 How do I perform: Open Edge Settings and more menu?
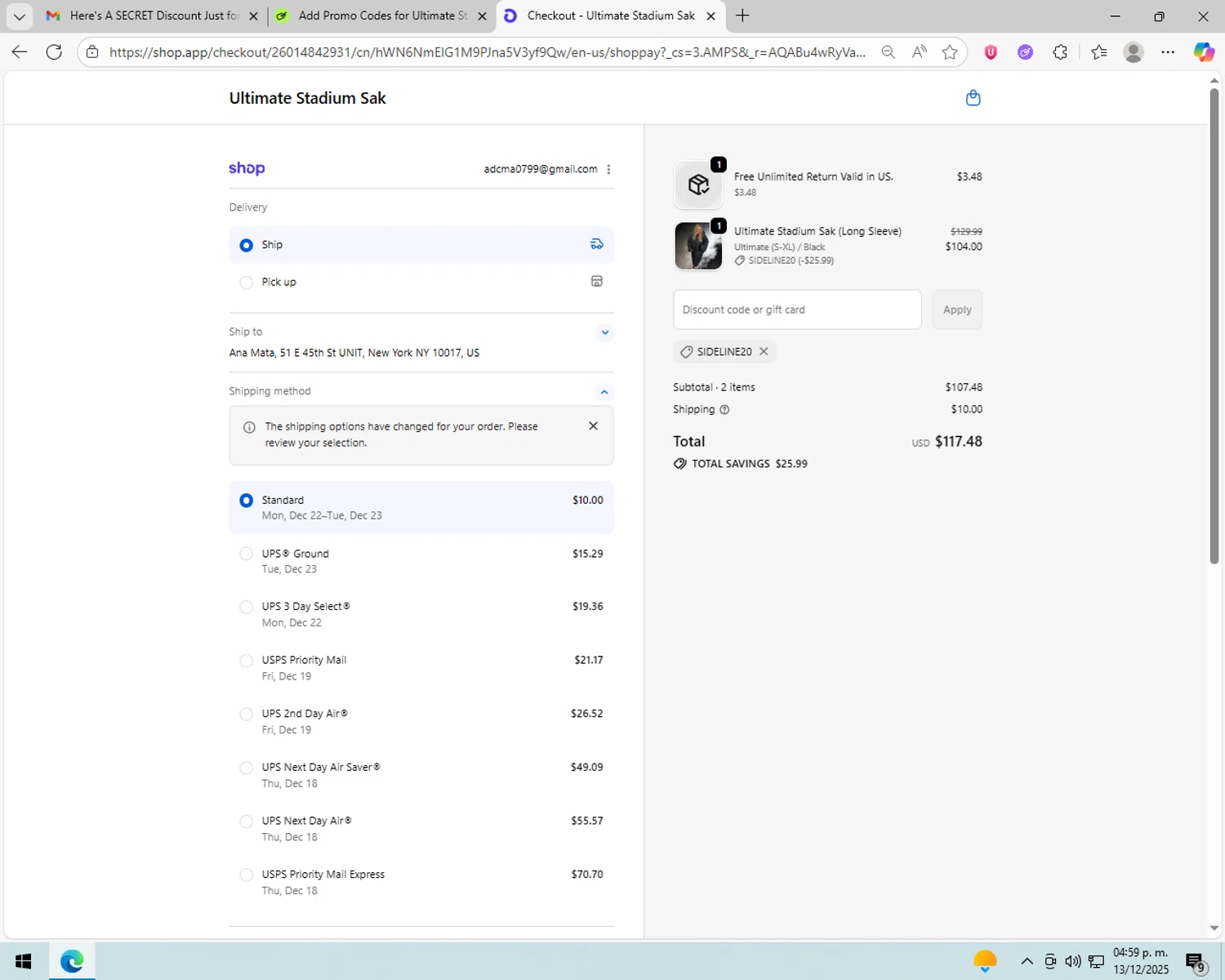click(x=1168, y=52)
